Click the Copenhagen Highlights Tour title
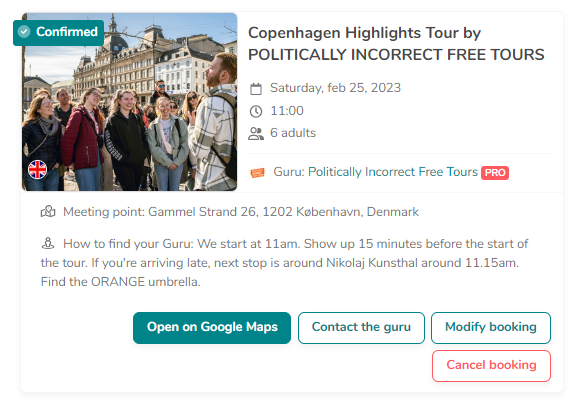Viewport: 576px width, 401px height. (x=396, y=44)
